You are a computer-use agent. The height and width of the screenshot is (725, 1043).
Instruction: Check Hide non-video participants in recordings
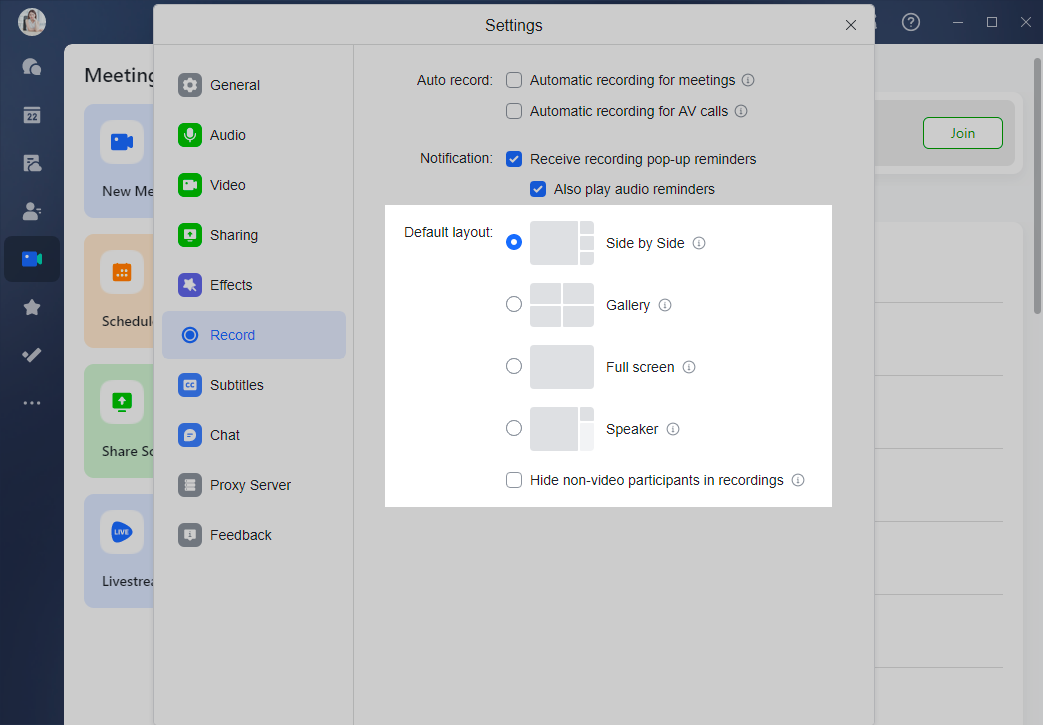(x=514, y=480)
